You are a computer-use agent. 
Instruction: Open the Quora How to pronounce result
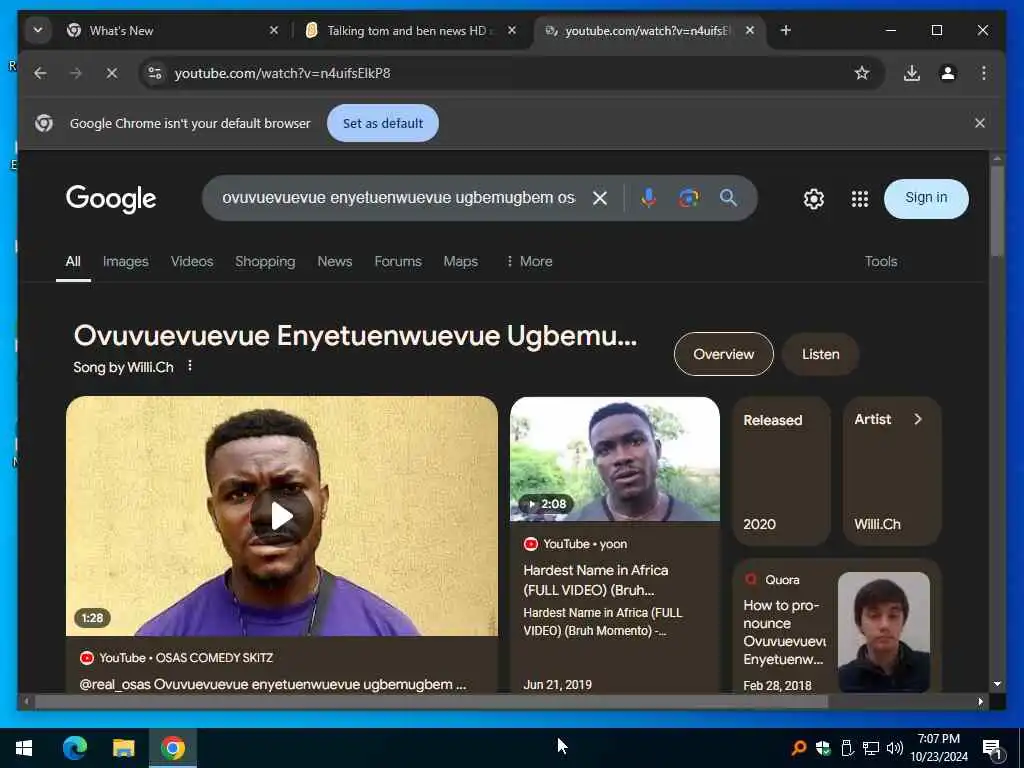784,632
